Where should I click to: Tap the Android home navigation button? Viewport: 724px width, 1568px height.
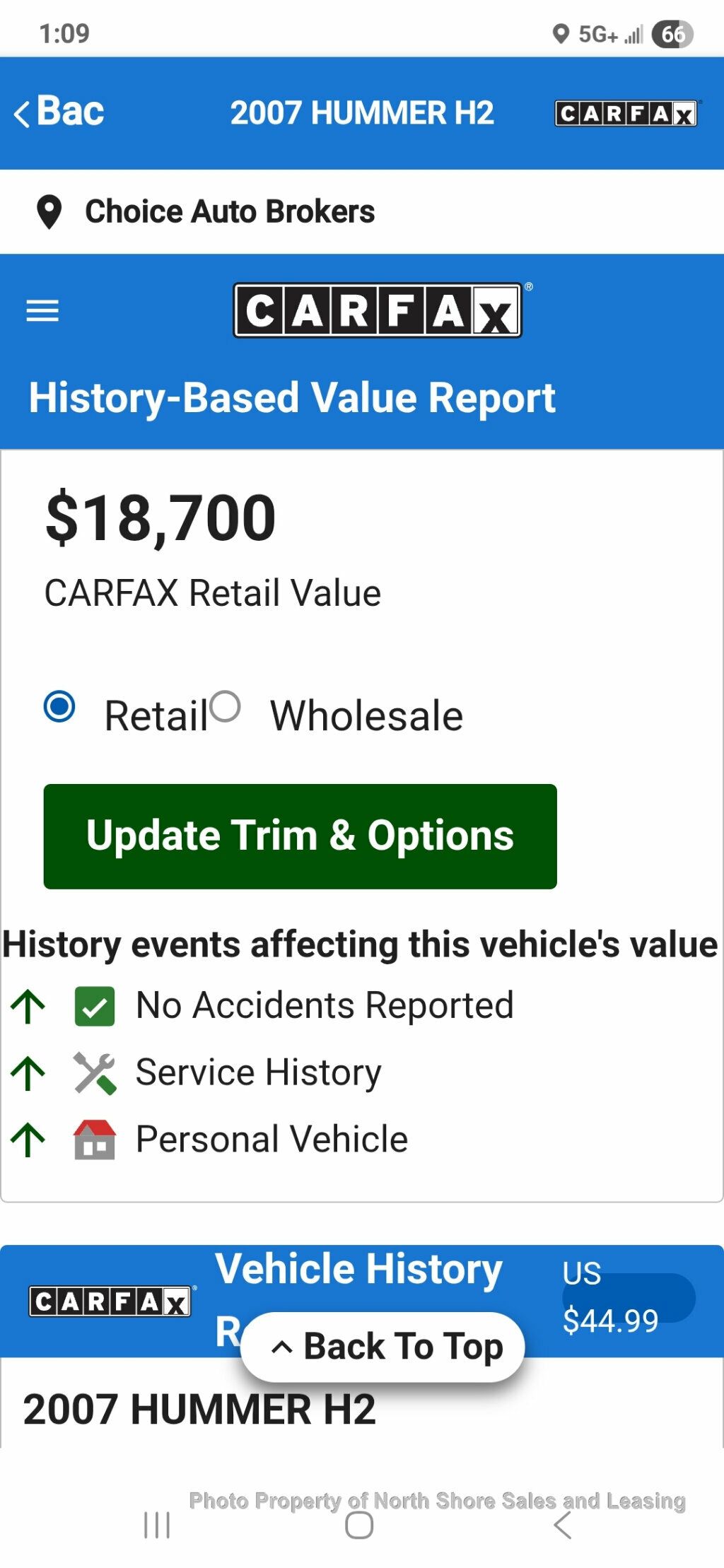point(359,1525)
